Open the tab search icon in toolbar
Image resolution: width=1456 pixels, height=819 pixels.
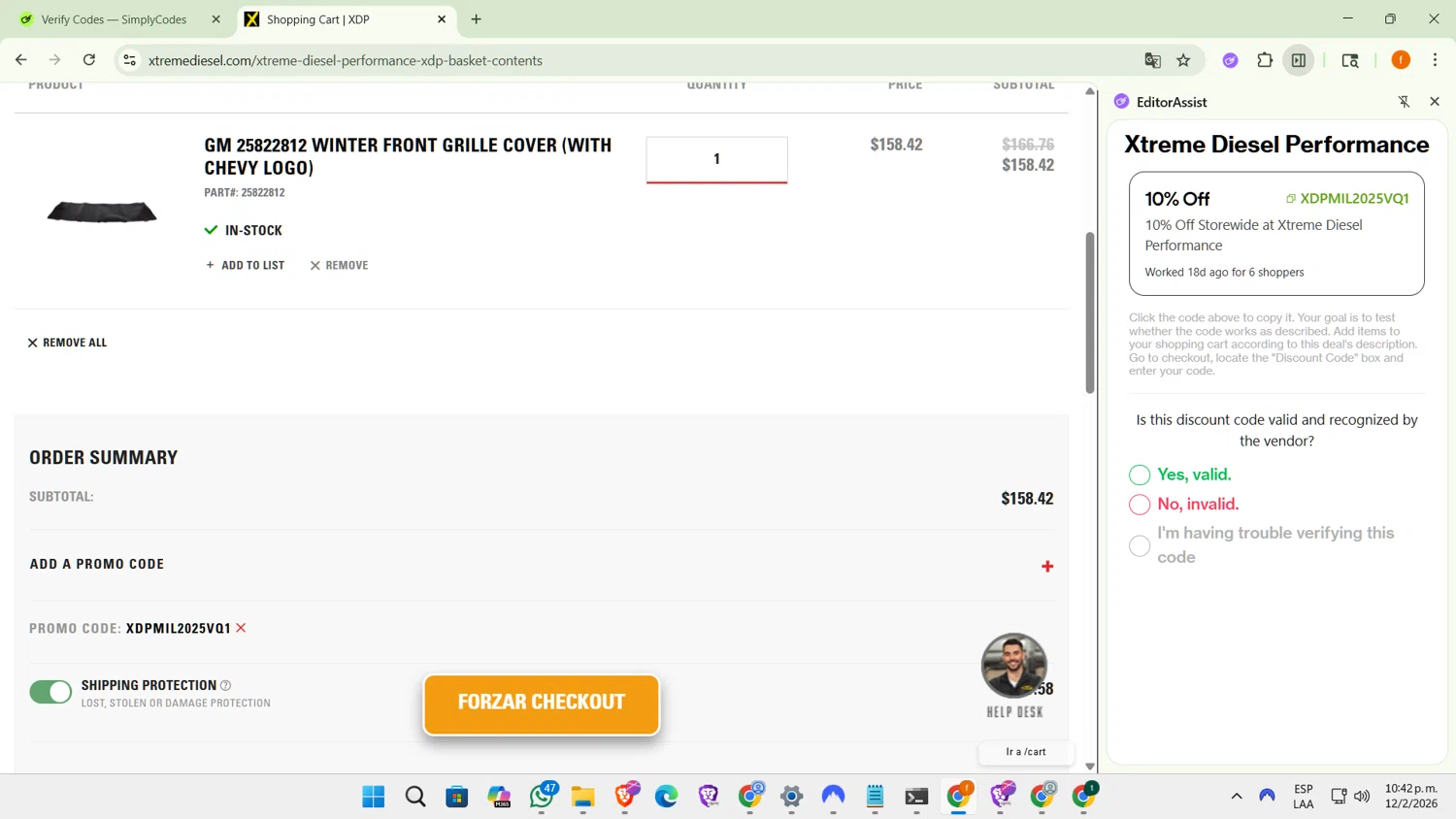(1350, 60)
